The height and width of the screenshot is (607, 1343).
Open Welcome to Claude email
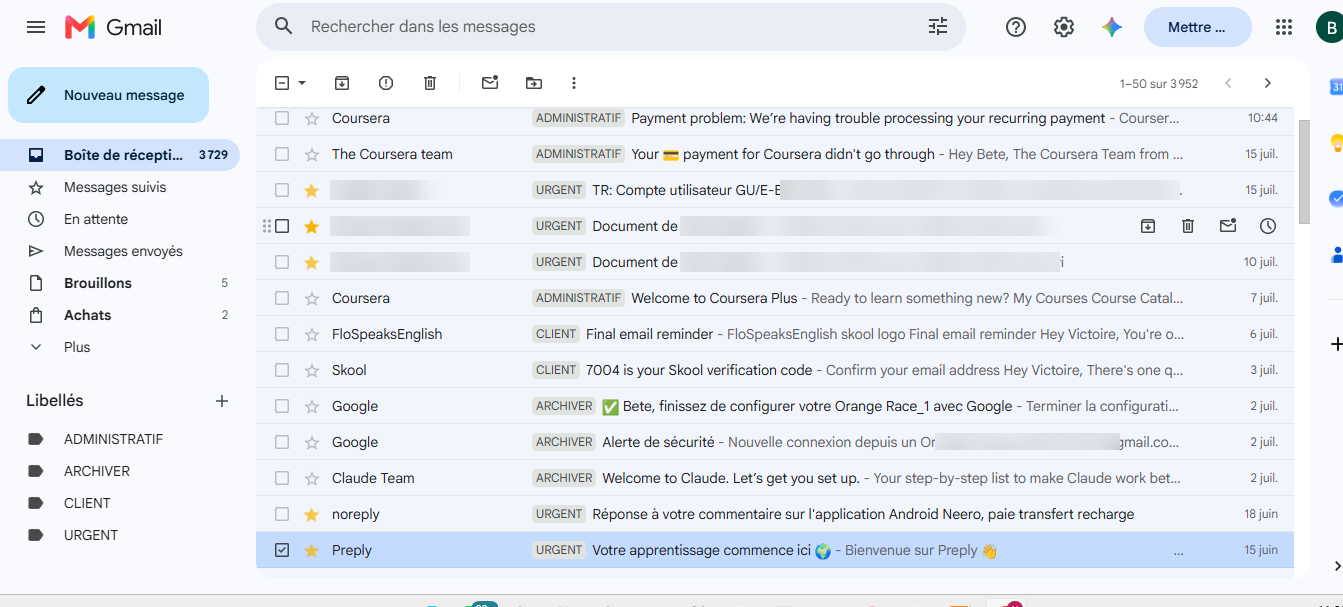pos(775,478)
